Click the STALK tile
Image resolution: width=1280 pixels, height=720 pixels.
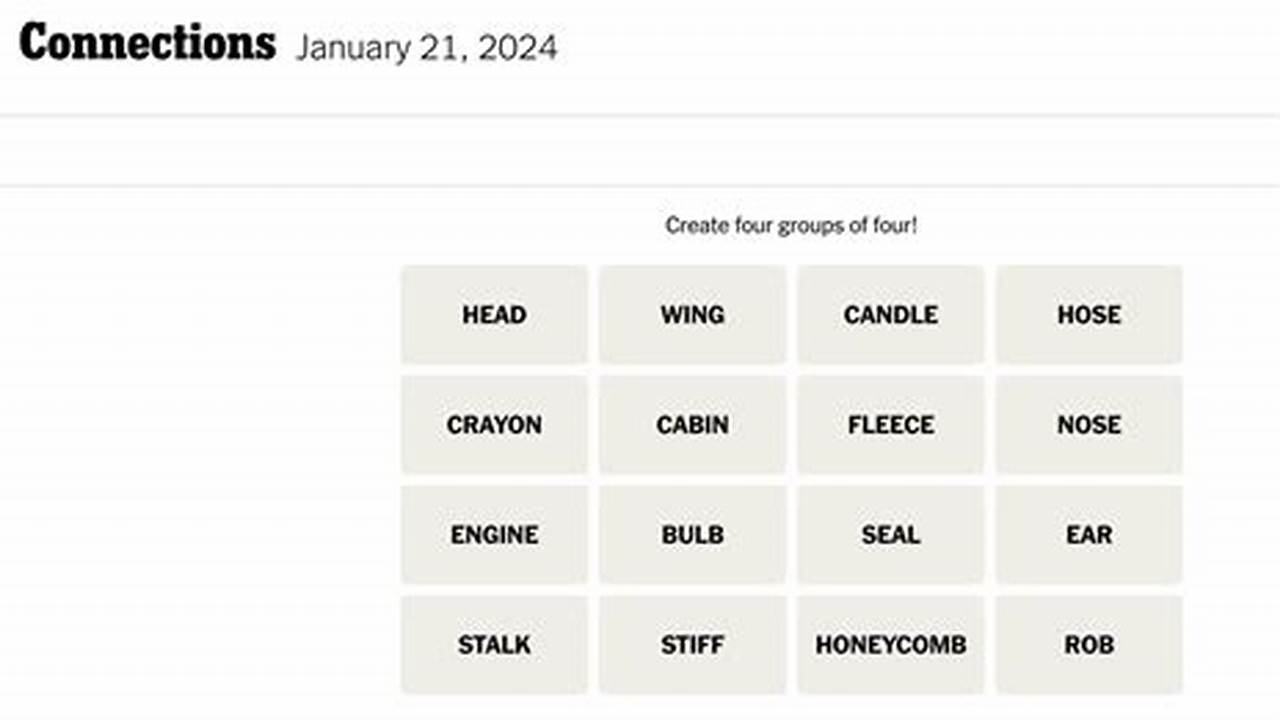pos(494,644)
